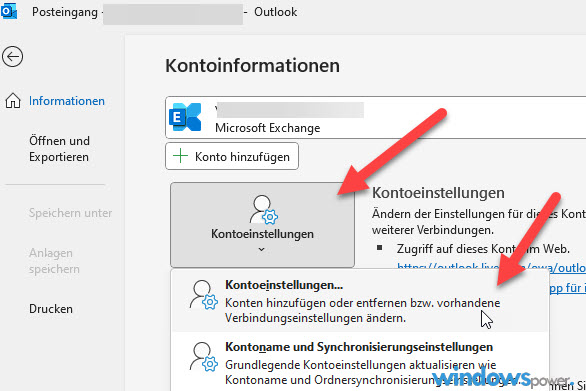Click the Kontoeinstellungen section heading text
The image size is (586, 391).
tap(438, 193)
